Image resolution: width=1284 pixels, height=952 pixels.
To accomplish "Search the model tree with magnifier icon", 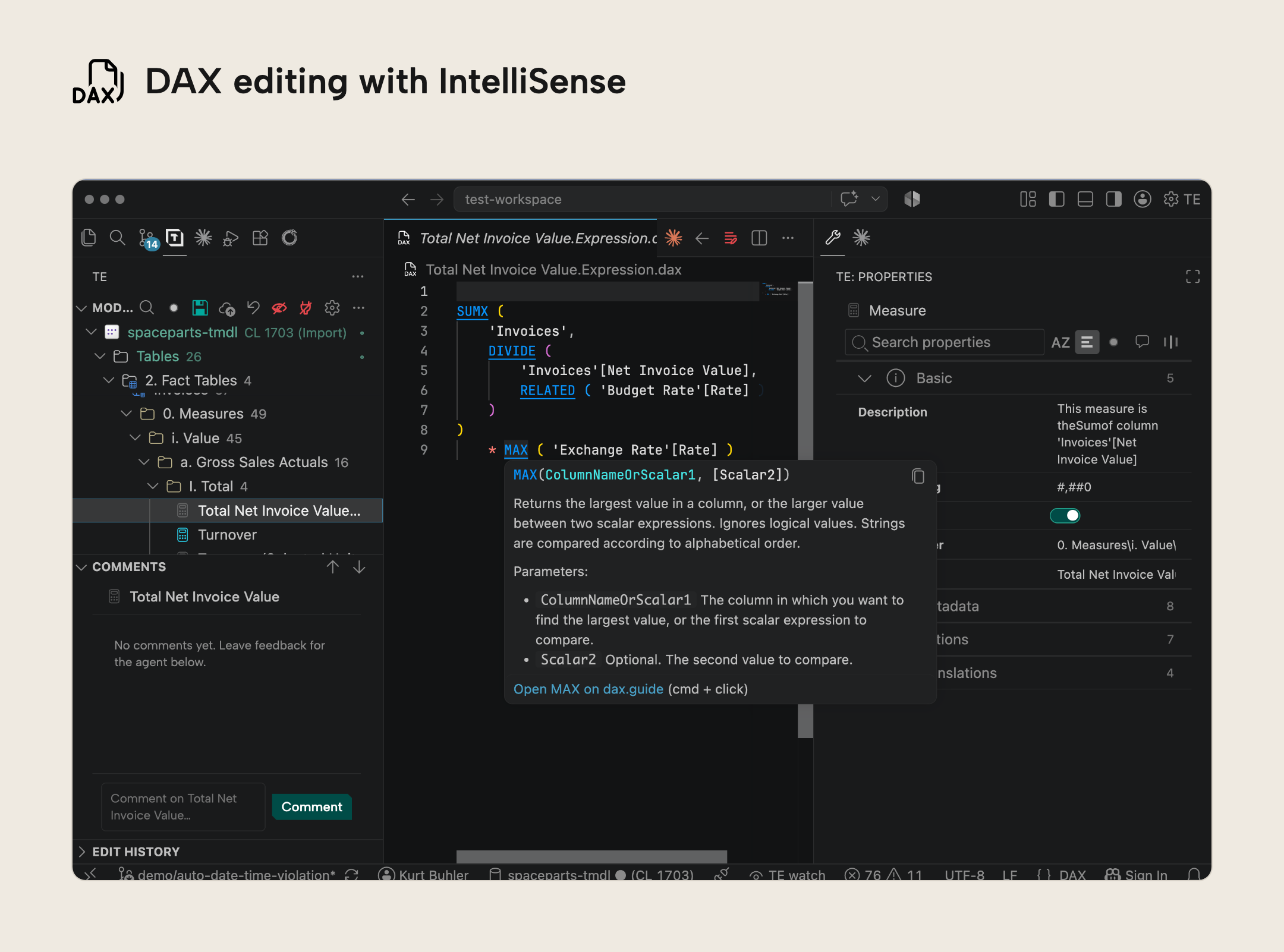I will point(147,307).
